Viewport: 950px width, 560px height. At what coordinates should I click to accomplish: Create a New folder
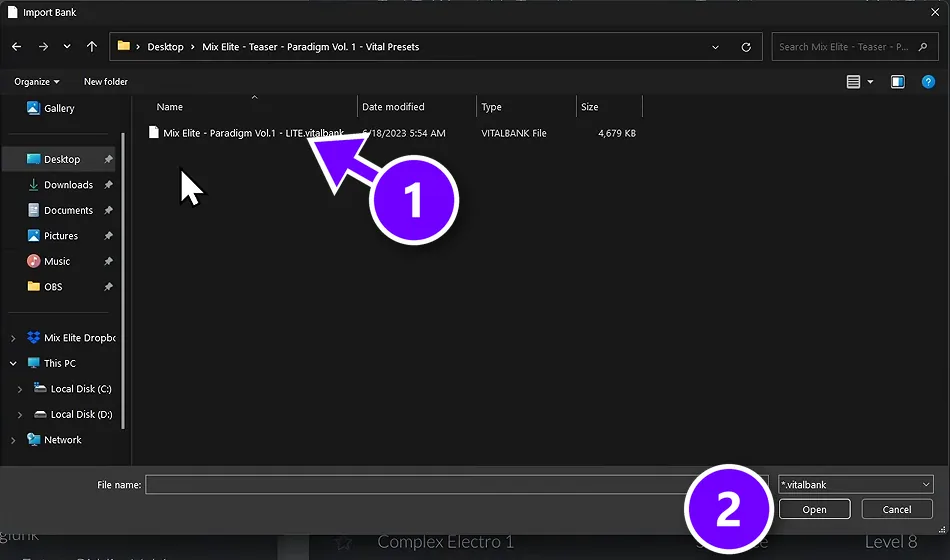pyautogui.click(x=105, y=81)
